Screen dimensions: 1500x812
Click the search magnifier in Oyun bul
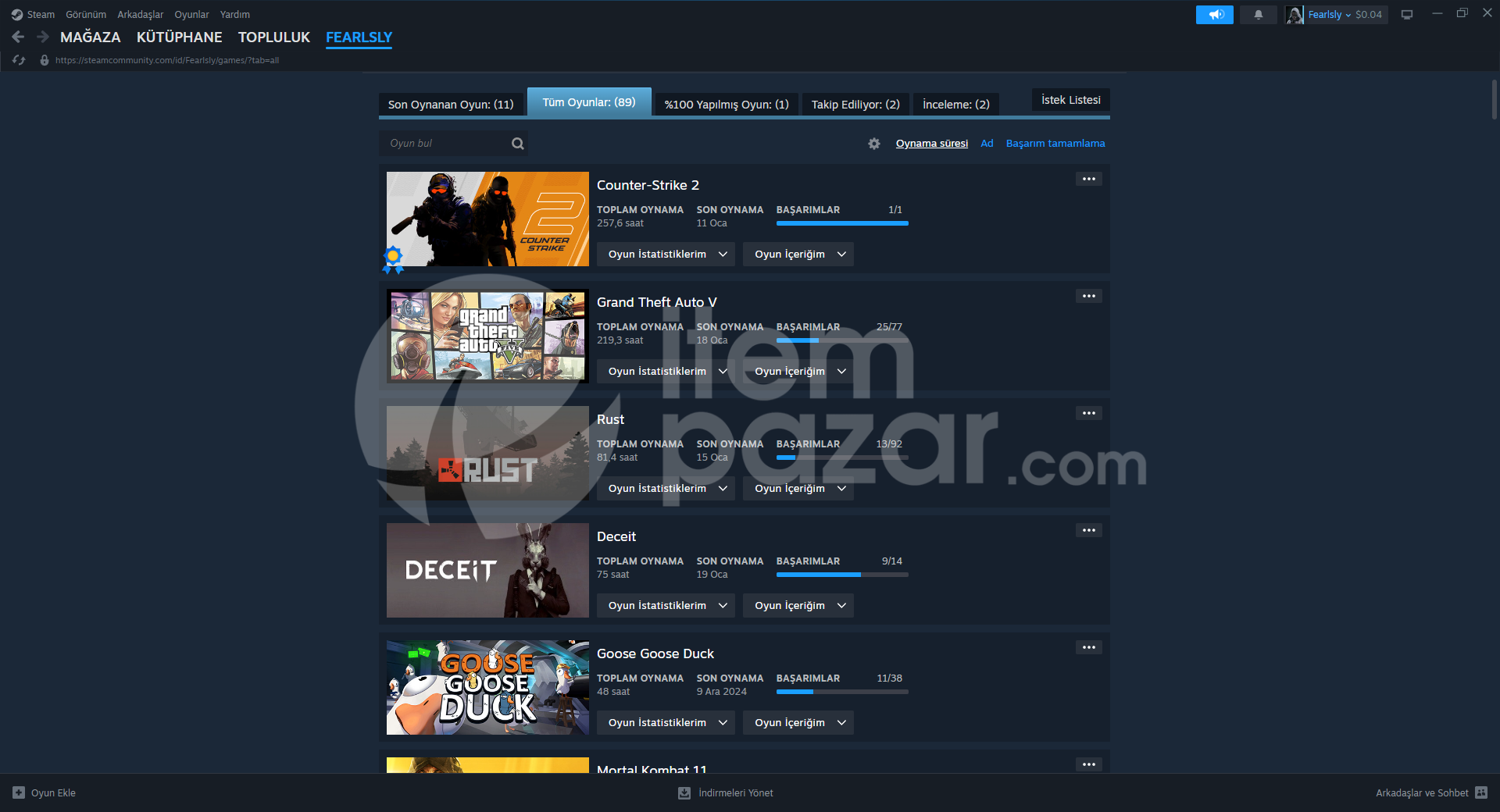(x=518, y=144)
